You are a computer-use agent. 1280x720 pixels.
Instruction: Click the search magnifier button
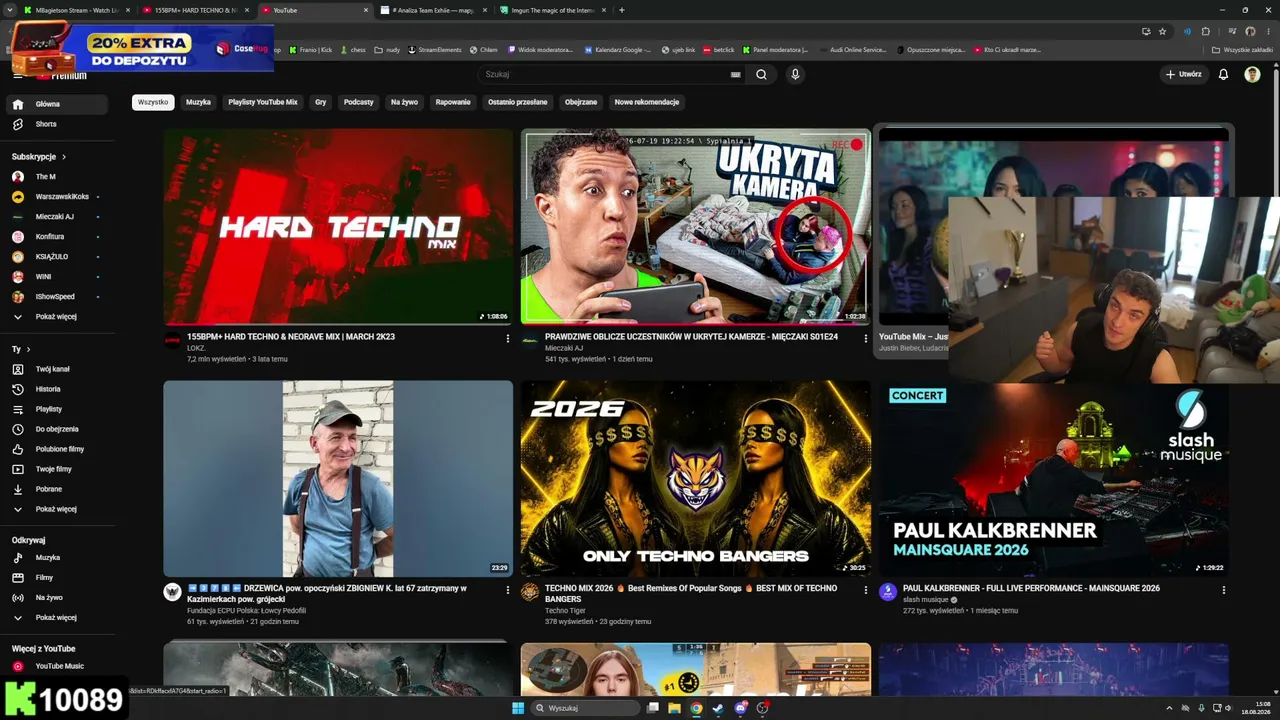click(x=762, y=74)
